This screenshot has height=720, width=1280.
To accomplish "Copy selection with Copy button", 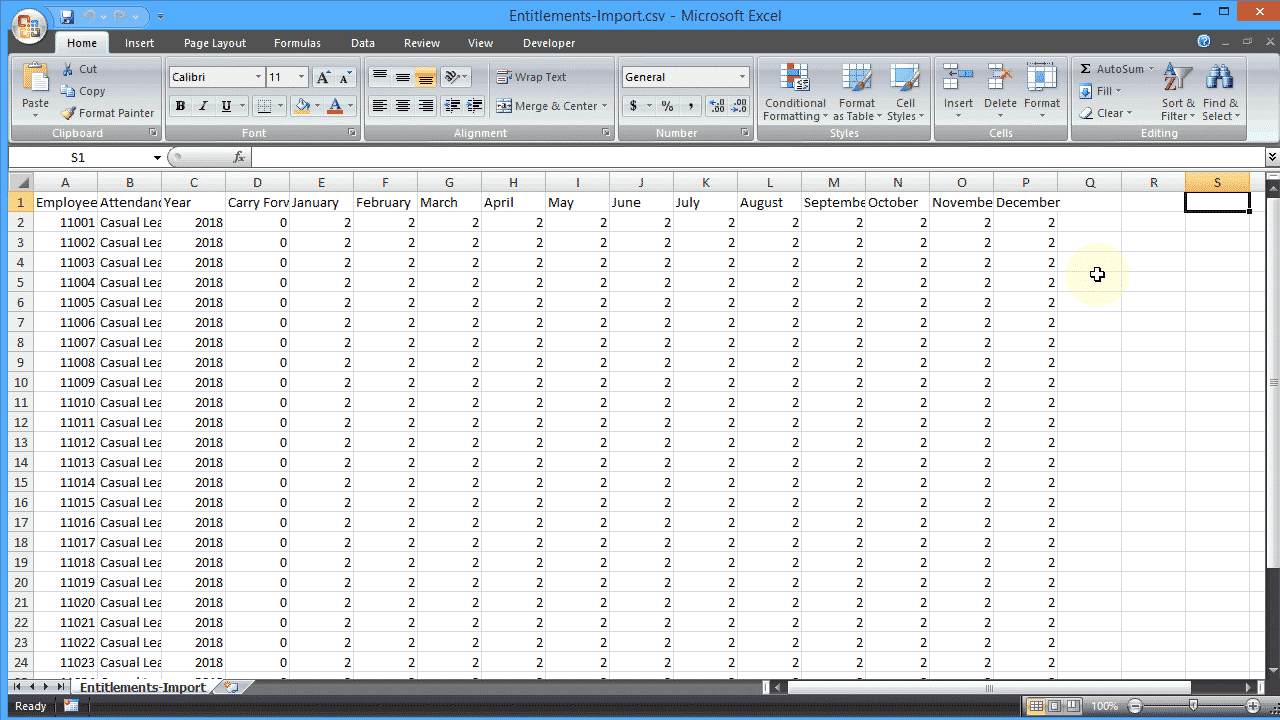I will pos(82,91).
